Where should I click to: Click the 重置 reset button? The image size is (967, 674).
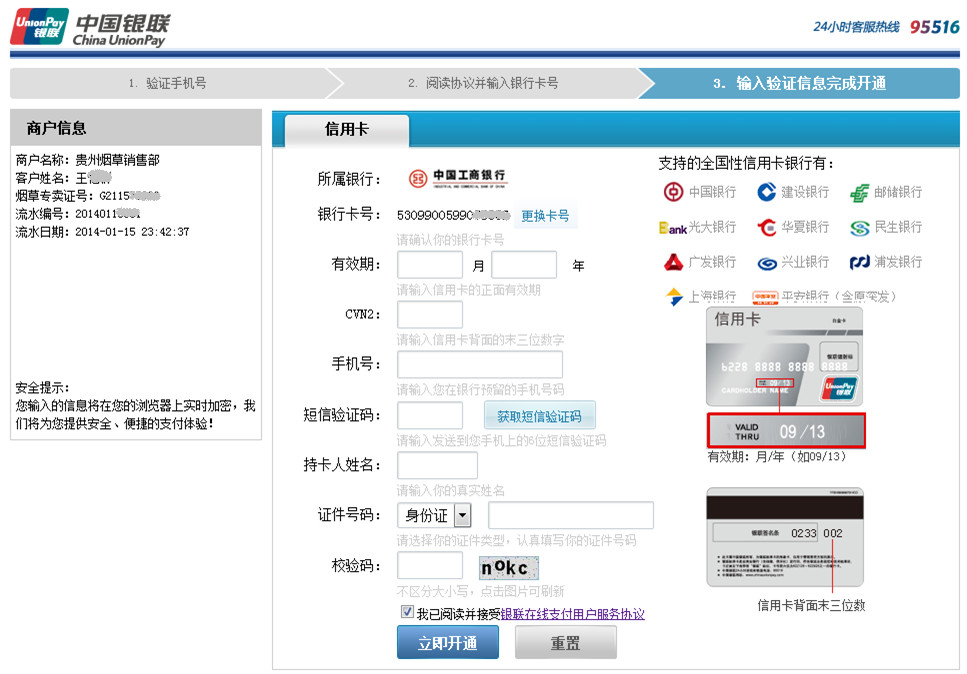click(x=566, y=643)
